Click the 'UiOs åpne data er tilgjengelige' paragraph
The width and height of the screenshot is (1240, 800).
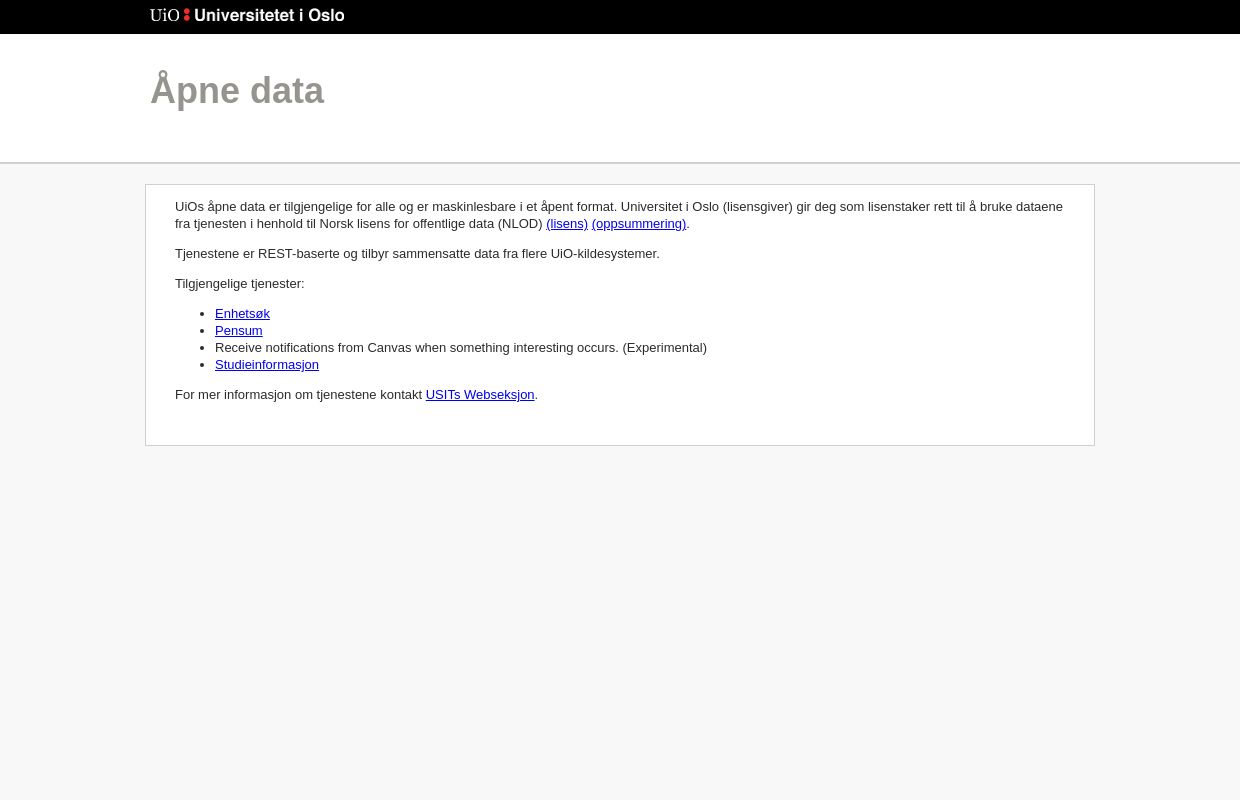[x=619, y=215]
